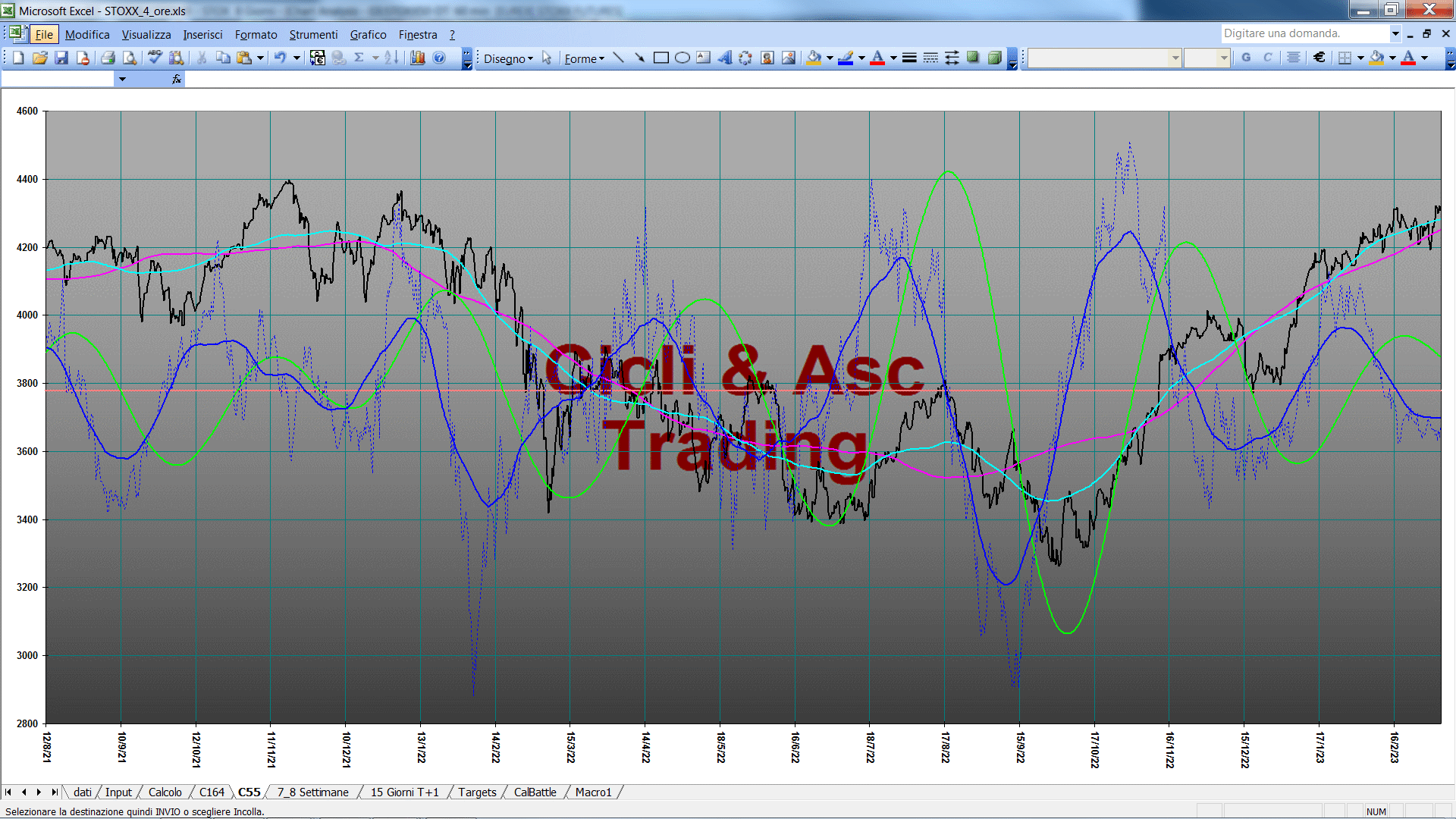The width and height of the screenshot is (1456, 819).
Task: Open the Disegno dropdown menu
Action: coord(508,58)
